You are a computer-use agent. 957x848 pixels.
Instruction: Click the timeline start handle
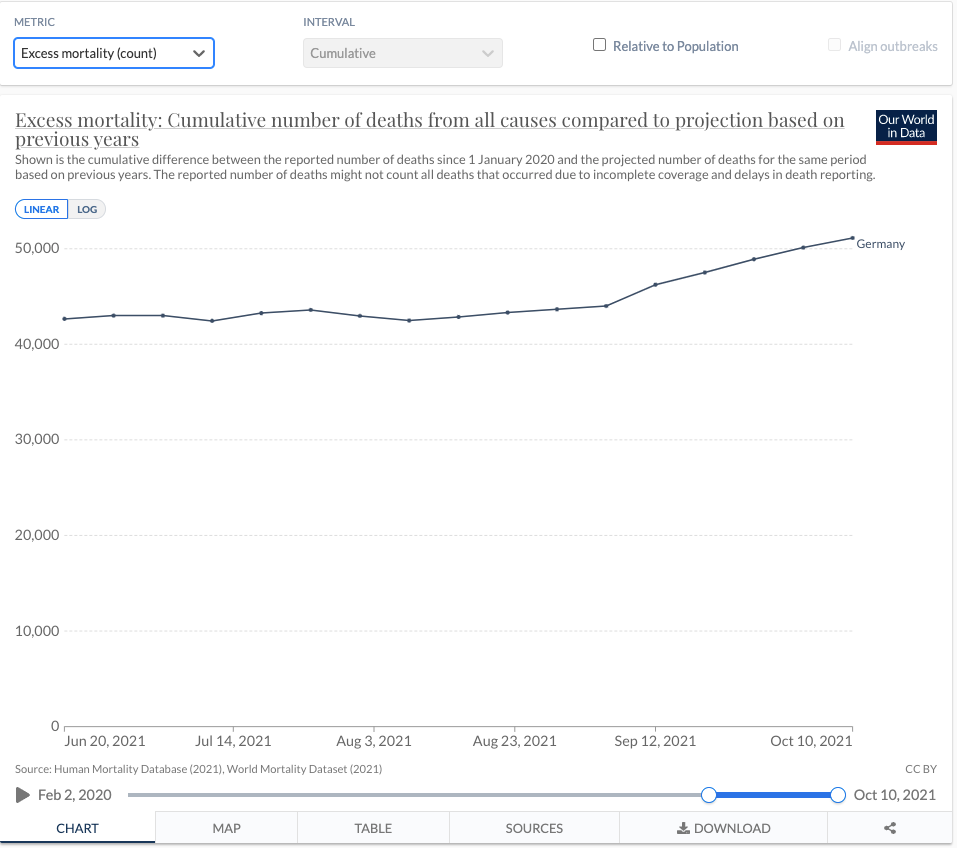click(x=709, y=795)
